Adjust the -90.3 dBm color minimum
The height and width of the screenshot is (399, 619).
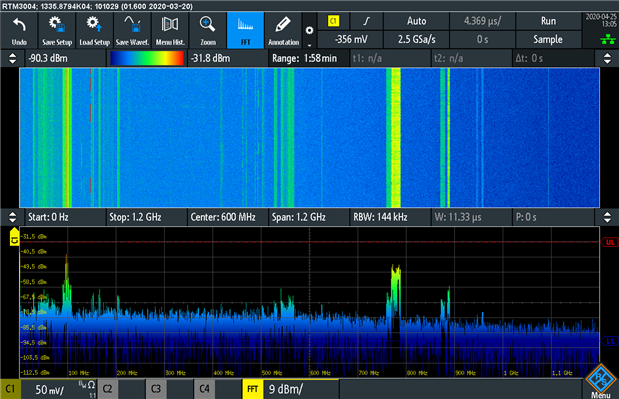point(66,58)
